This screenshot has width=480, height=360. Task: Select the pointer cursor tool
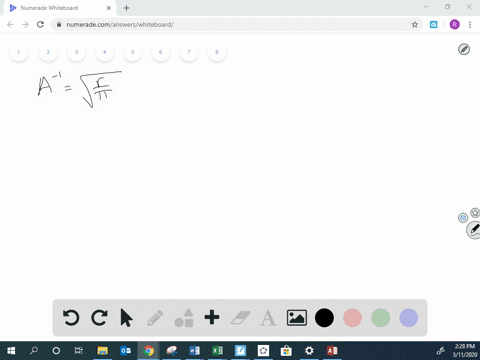(x=126, y=318)
